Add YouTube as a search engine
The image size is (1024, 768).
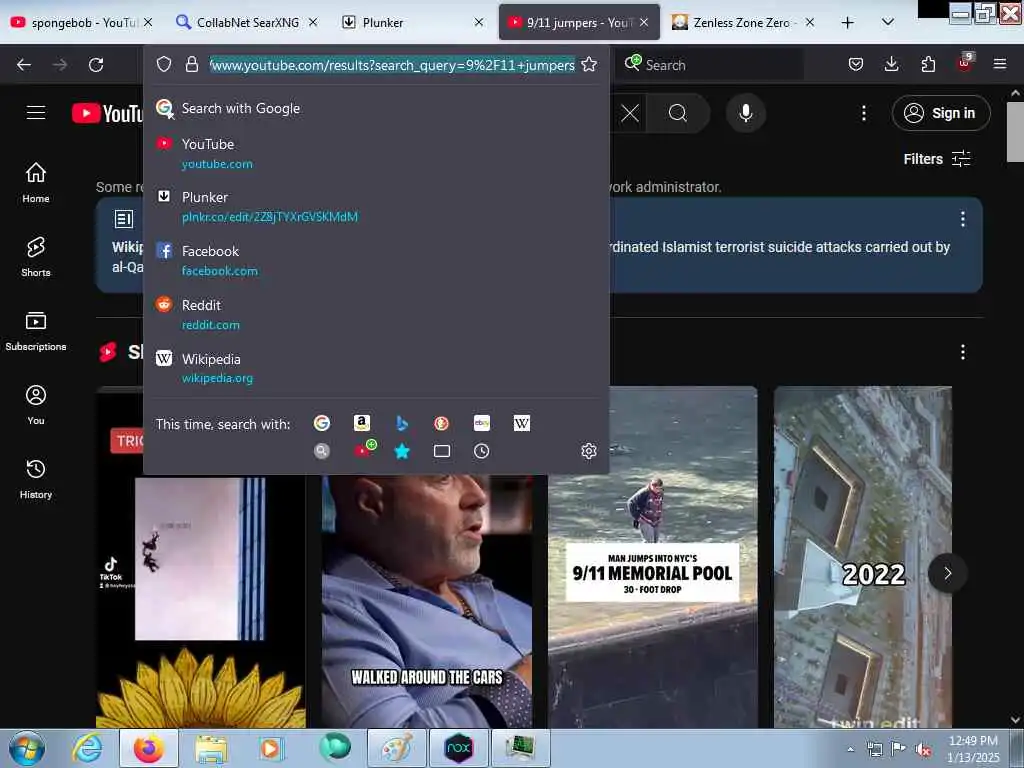364,450
